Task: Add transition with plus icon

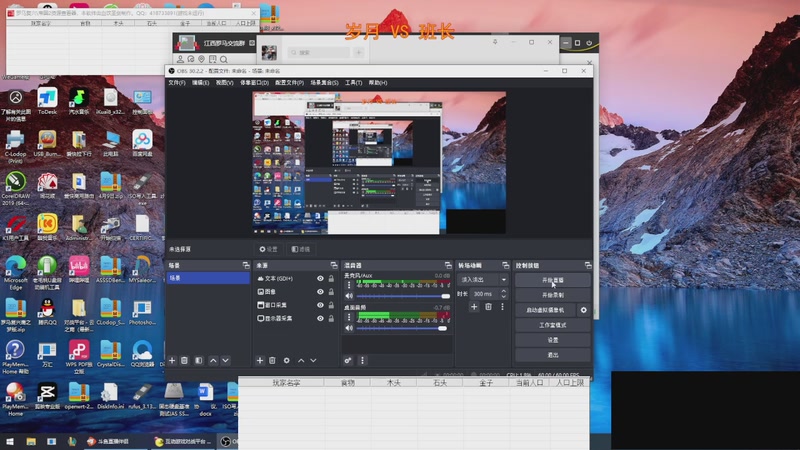Action: click(474, 307)
